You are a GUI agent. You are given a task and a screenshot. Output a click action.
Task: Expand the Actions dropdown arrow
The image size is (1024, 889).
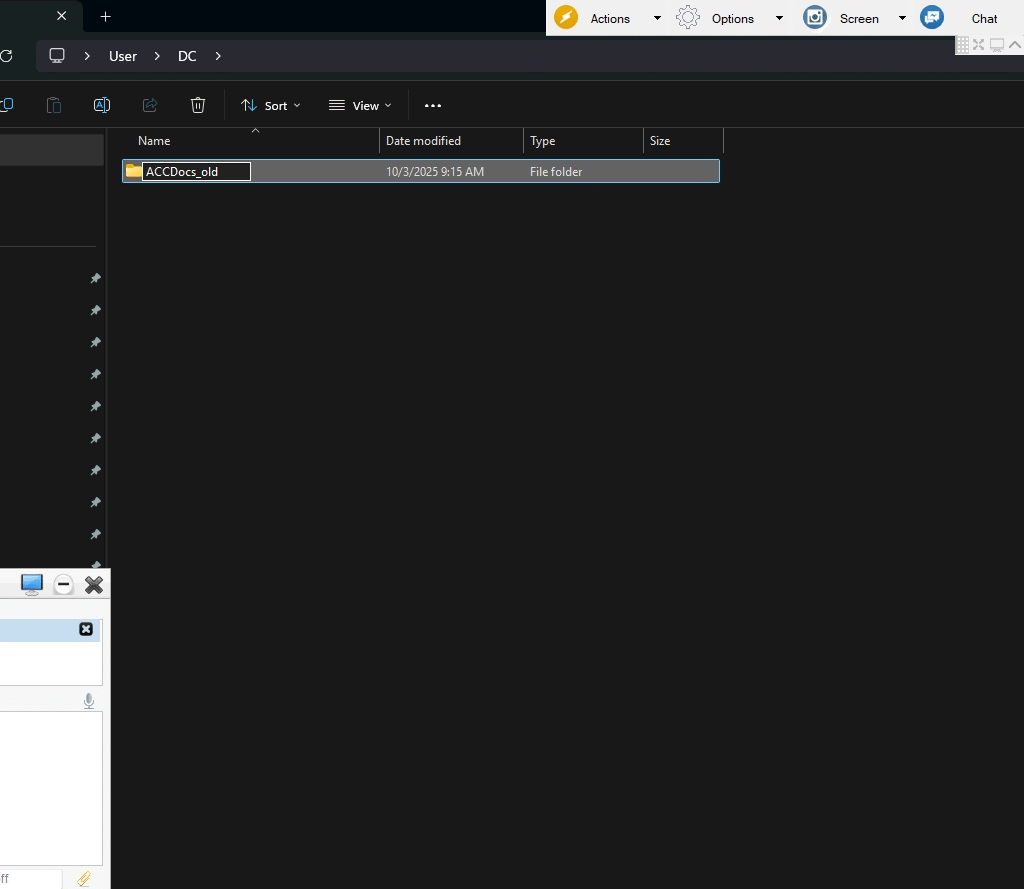[x=657, y=18]
